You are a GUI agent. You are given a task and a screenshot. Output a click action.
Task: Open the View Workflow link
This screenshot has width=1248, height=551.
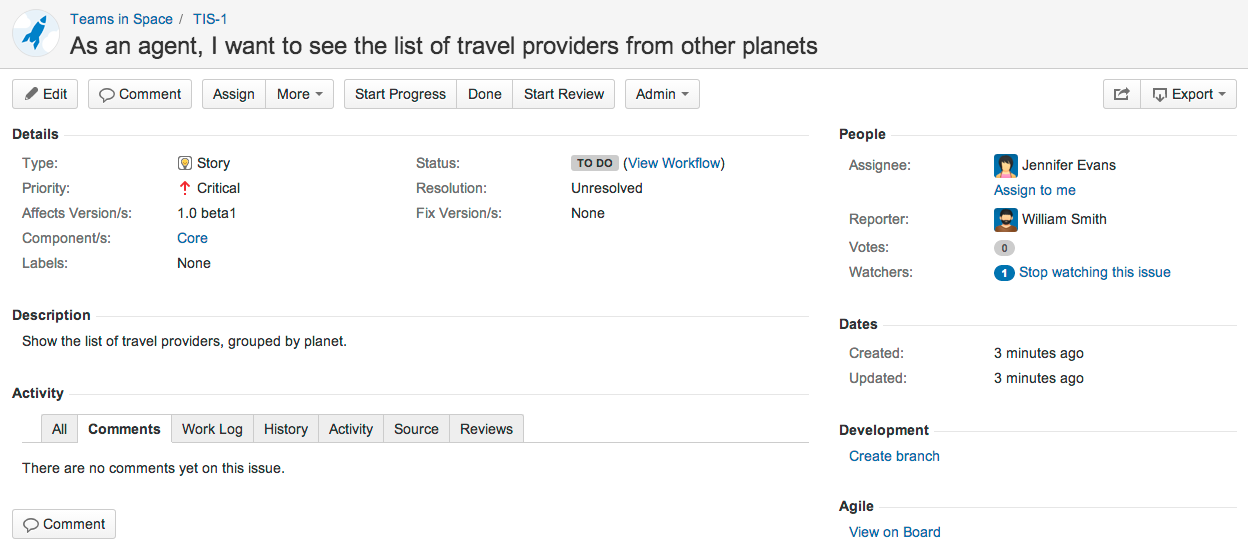click(674, 163)
